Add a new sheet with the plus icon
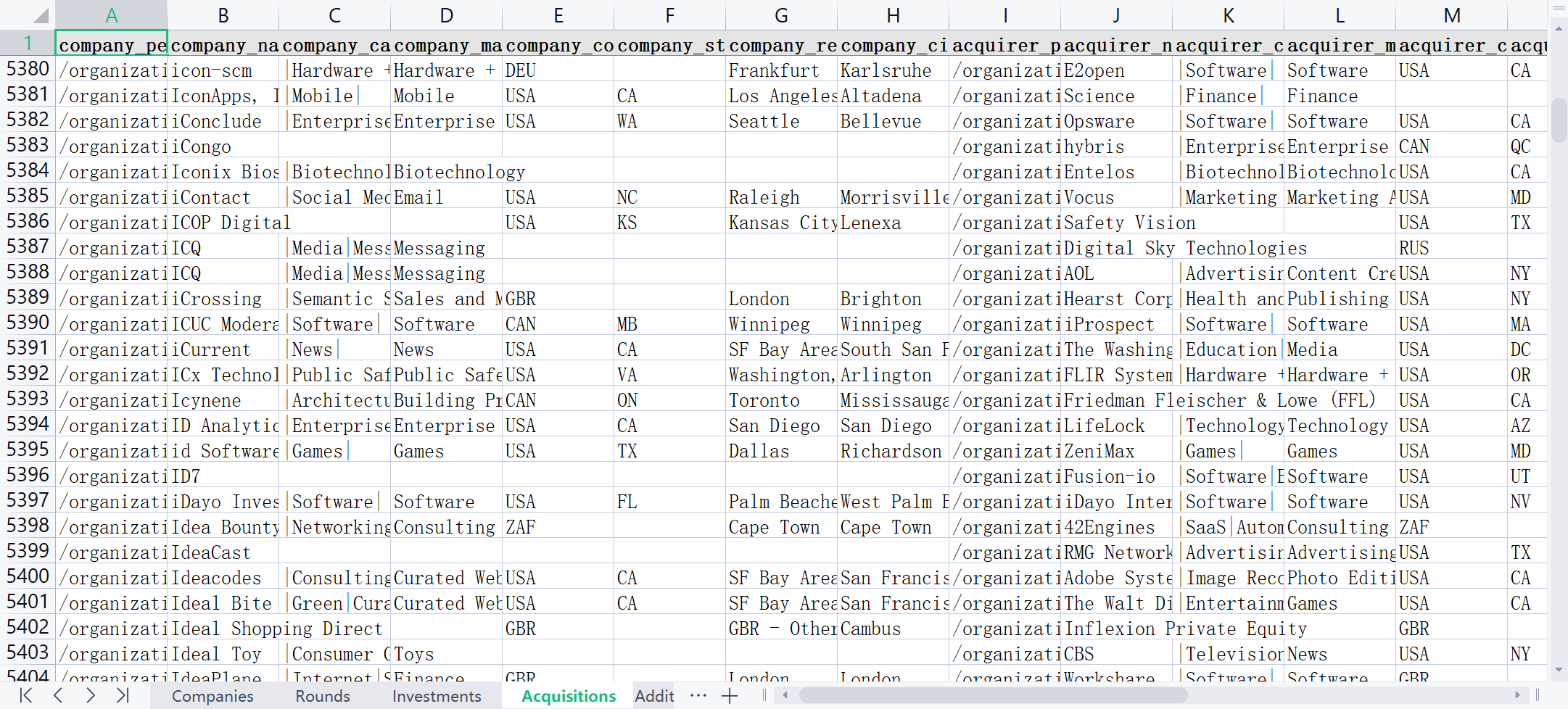 (x=730, y=696)
